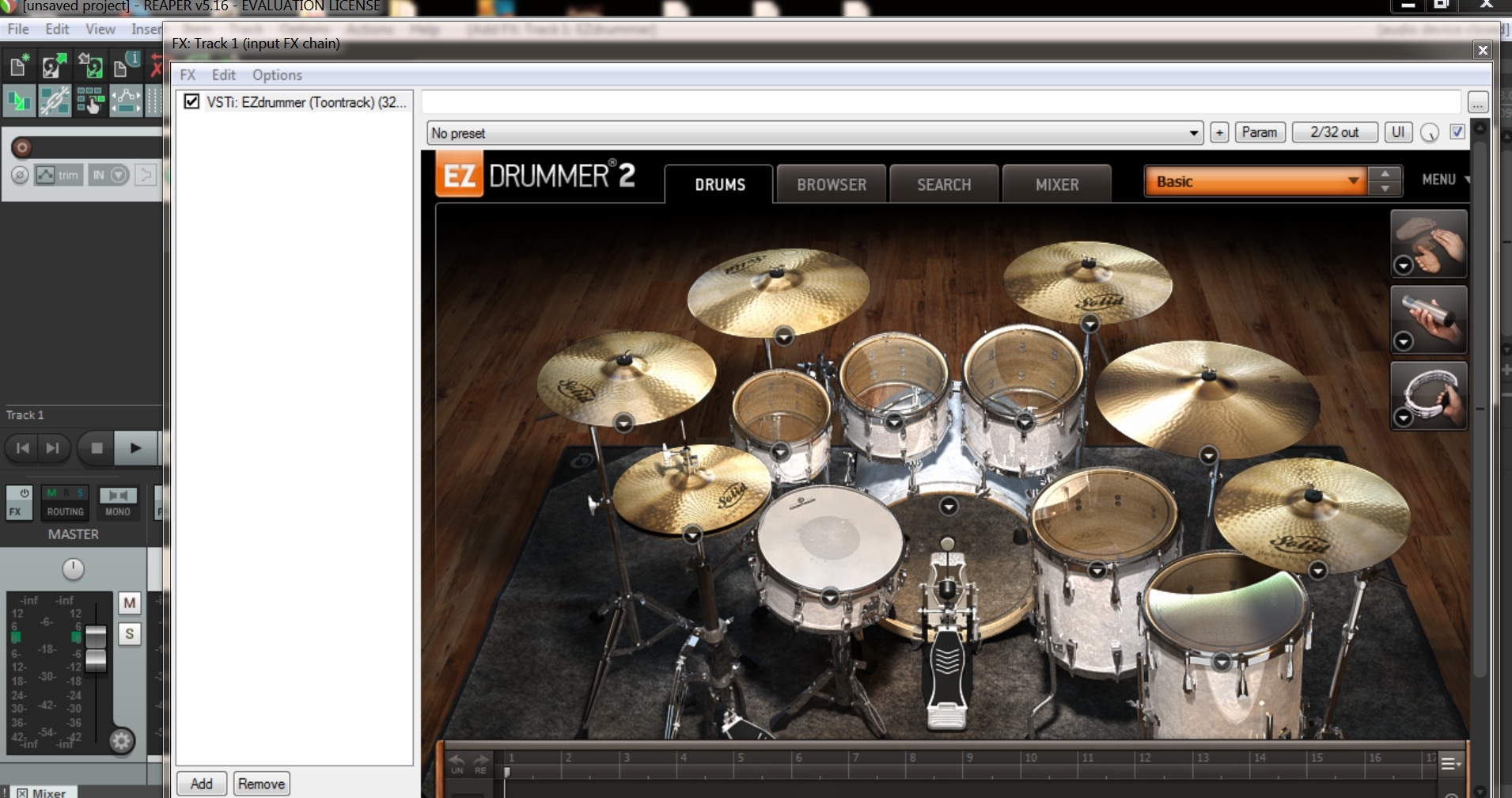Open the Options menu in FX chain window

point(277,75)
